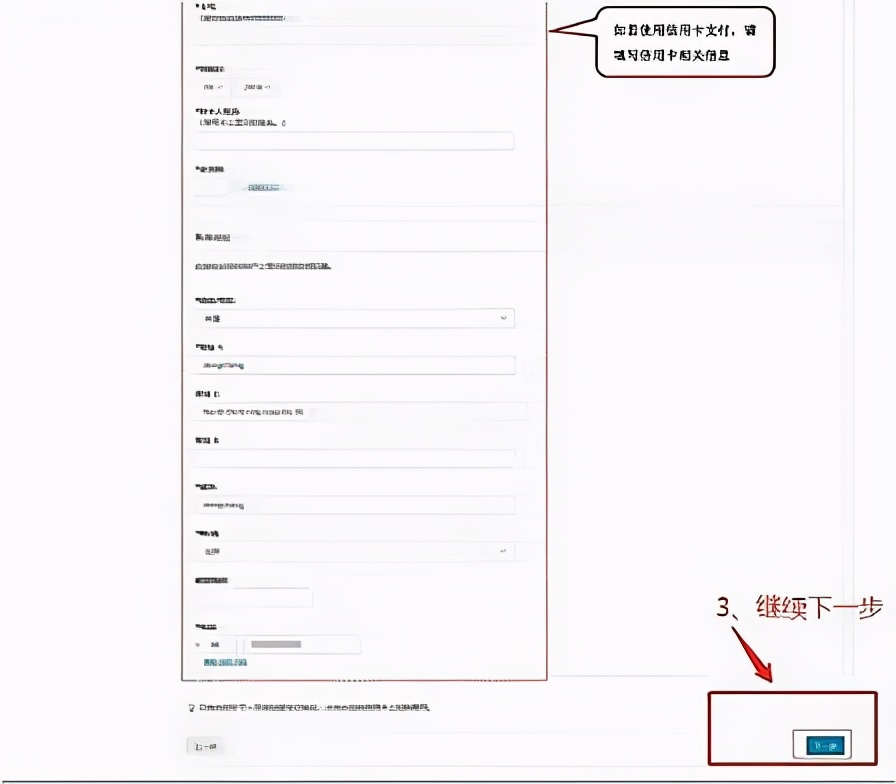Expand the country/region dropdown in billing address
The width and height of the screenshot is (896, 784).
tap(353, 318)
